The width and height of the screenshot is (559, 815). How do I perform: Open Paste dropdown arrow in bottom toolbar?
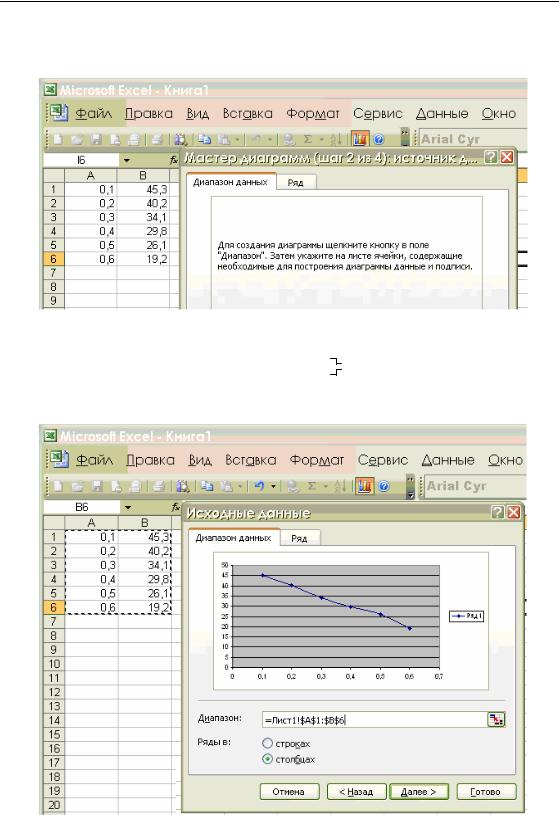pos(240,487)
